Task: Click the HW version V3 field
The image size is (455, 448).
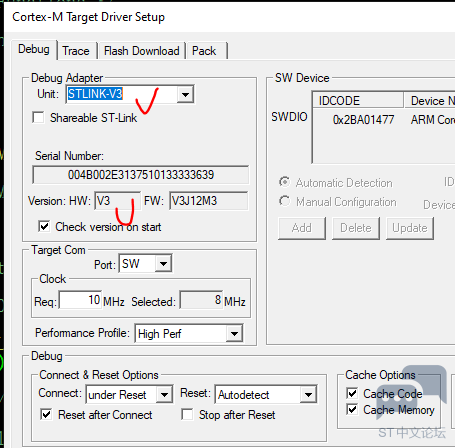Action: click(117, 201)
